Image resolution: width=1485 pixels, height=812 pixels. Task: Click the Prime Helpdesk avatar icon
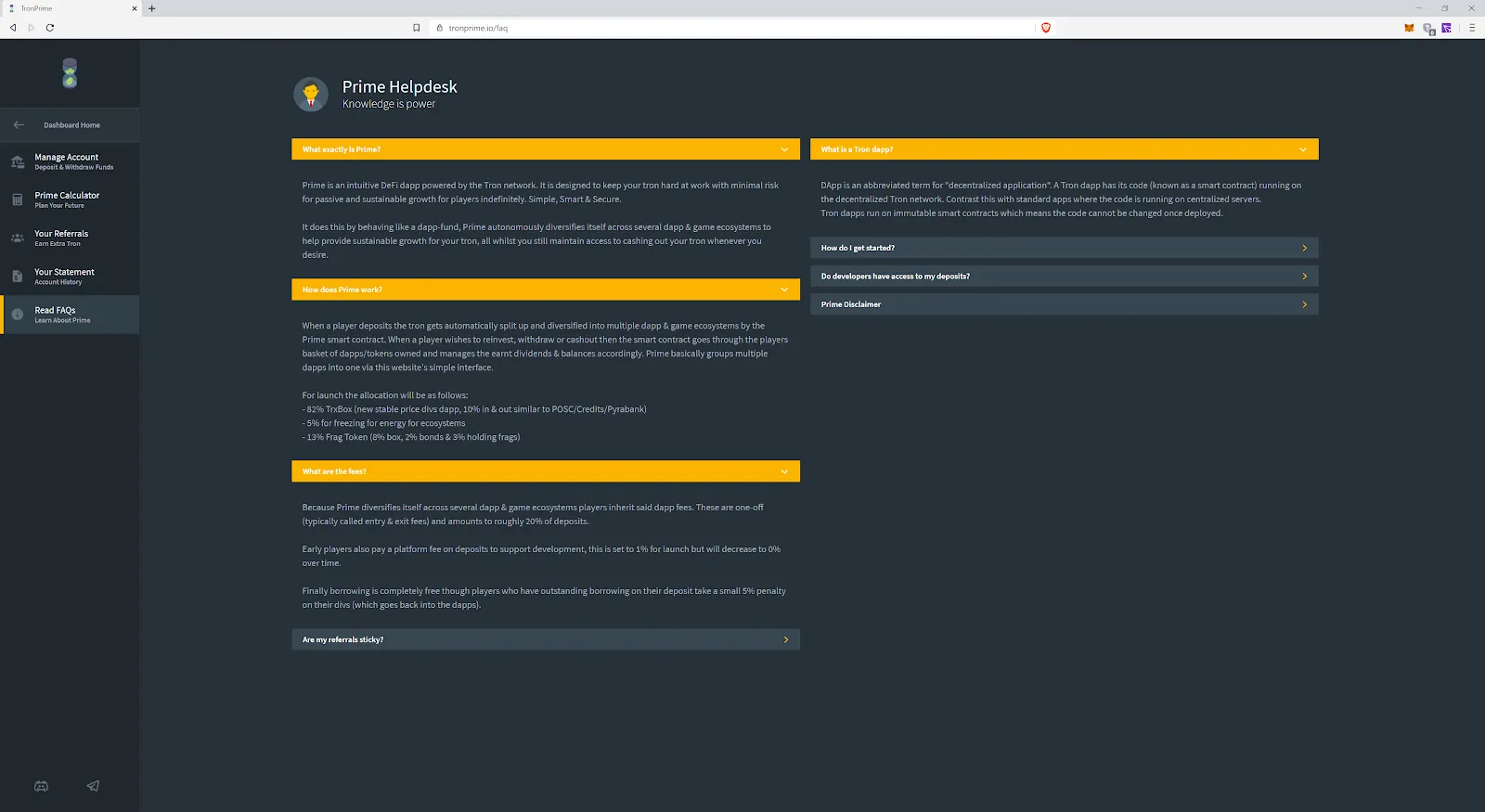click(311, 94)
